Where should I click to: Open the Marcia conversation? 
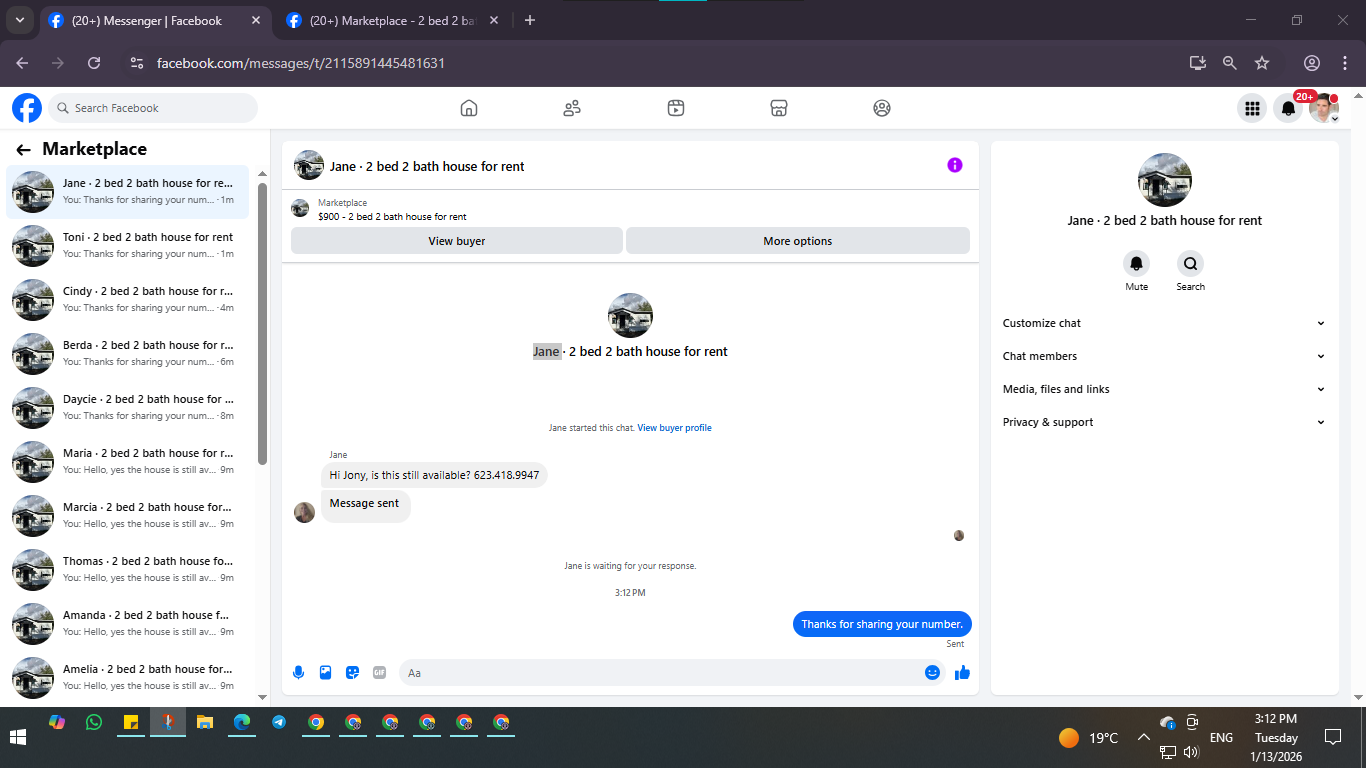click(128, 515)
